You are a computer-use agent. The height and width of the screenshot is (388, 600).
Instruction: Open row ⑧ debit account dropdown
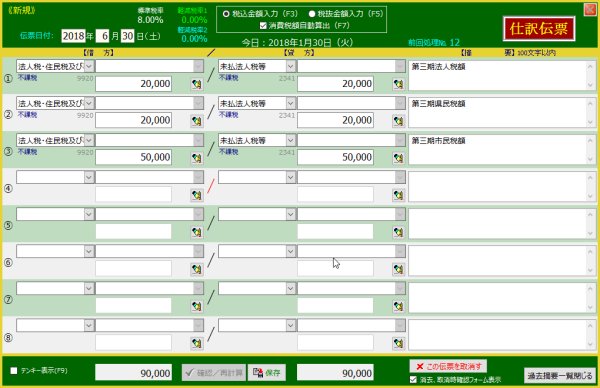click(89, 325)
